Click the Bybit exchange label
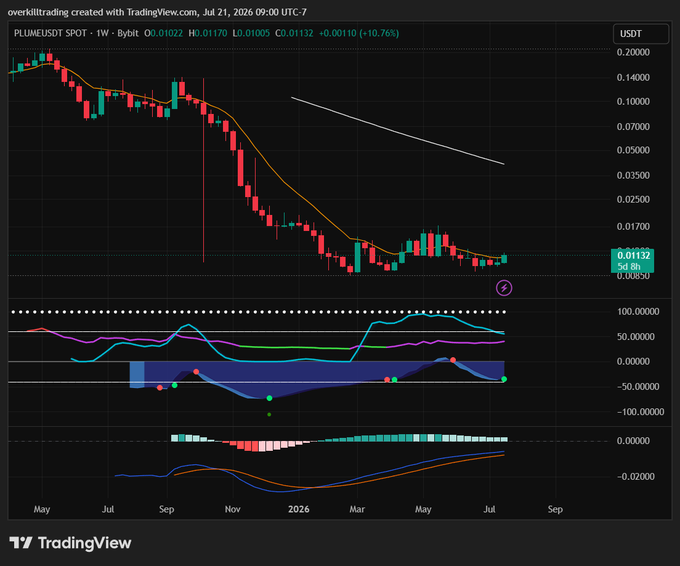 128,33
